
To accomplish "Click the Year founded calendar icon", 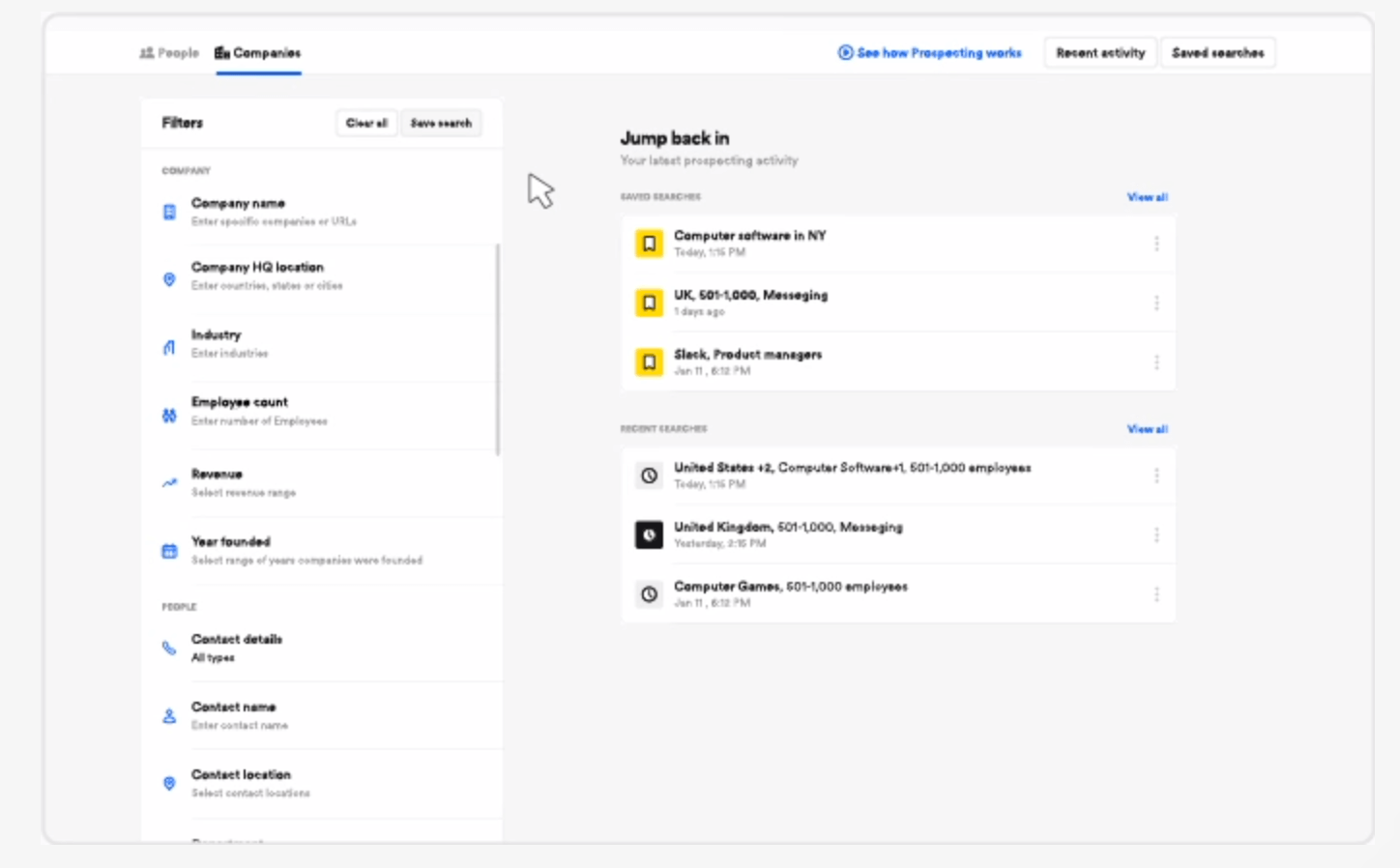I will click(169, 551).
